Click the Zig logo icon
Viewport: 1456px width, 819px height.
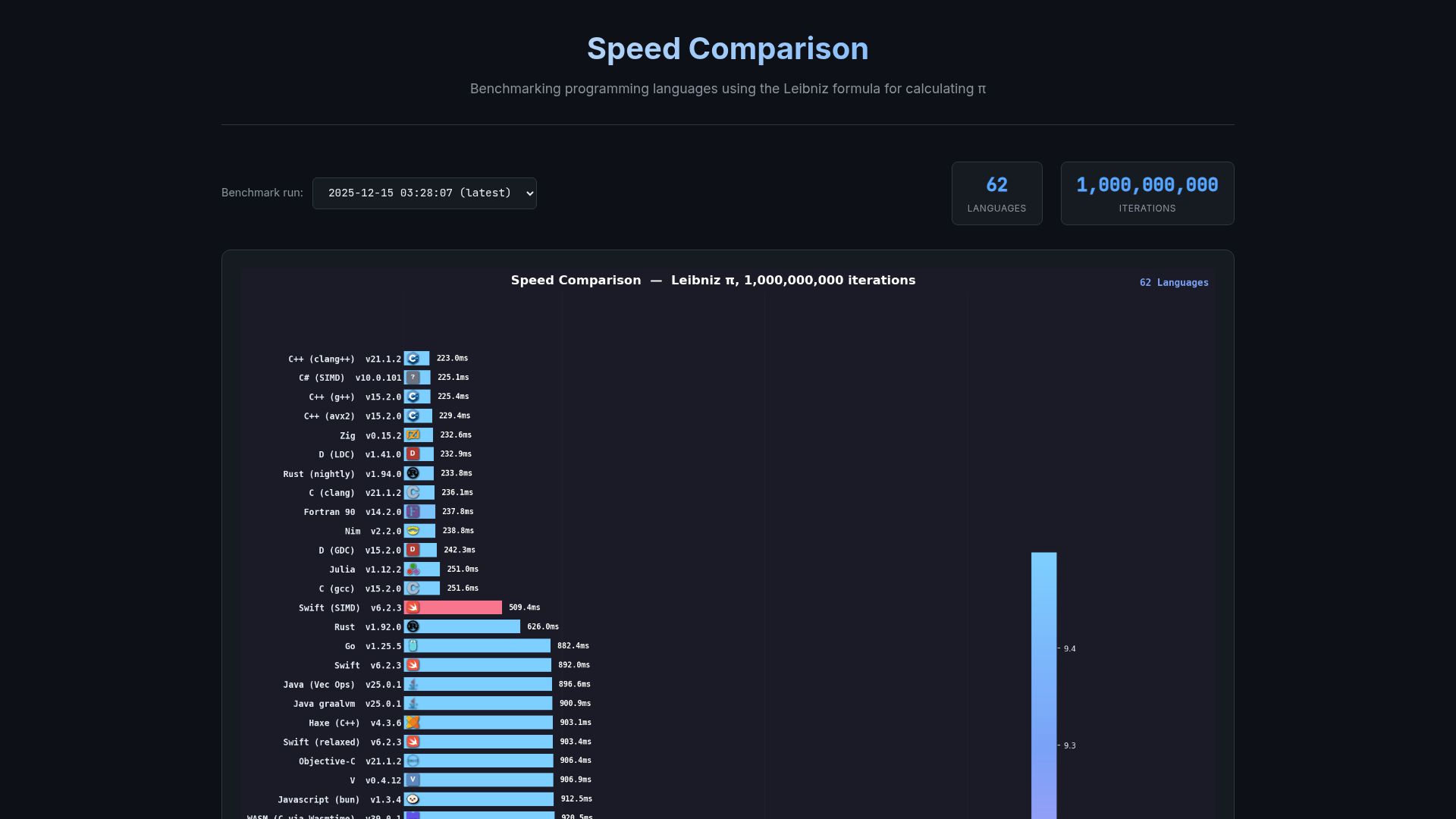pyautogui.click(x=413, y=435)
